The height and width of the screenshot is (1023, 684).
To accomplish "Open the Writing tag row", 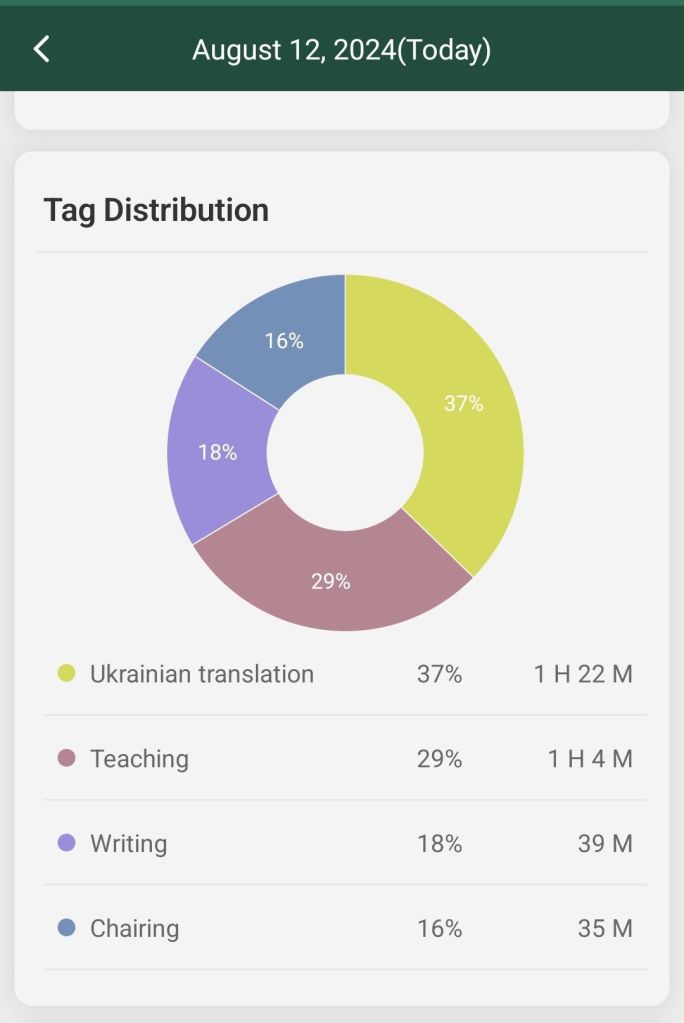I will click(x=128, y=844).
